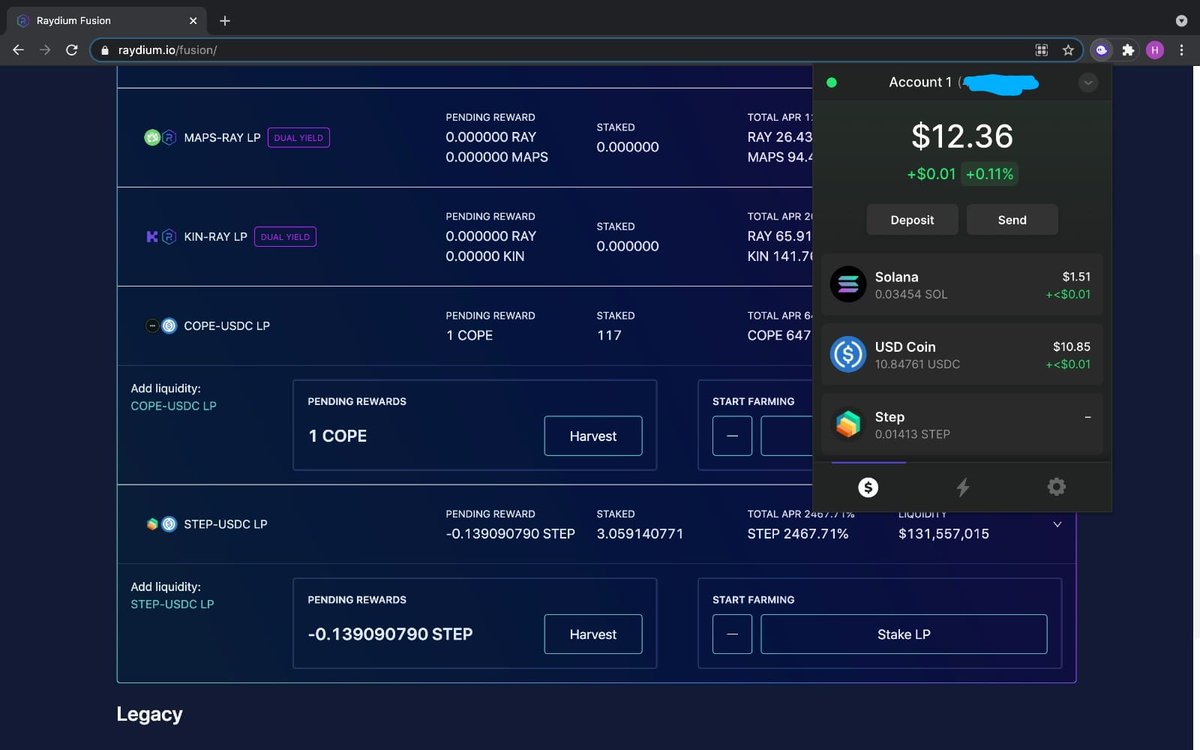This screenshot has width=1200, height=750.
Task: Open the COPE-USDC LP add liquidity link
Action: coord(174,406)
